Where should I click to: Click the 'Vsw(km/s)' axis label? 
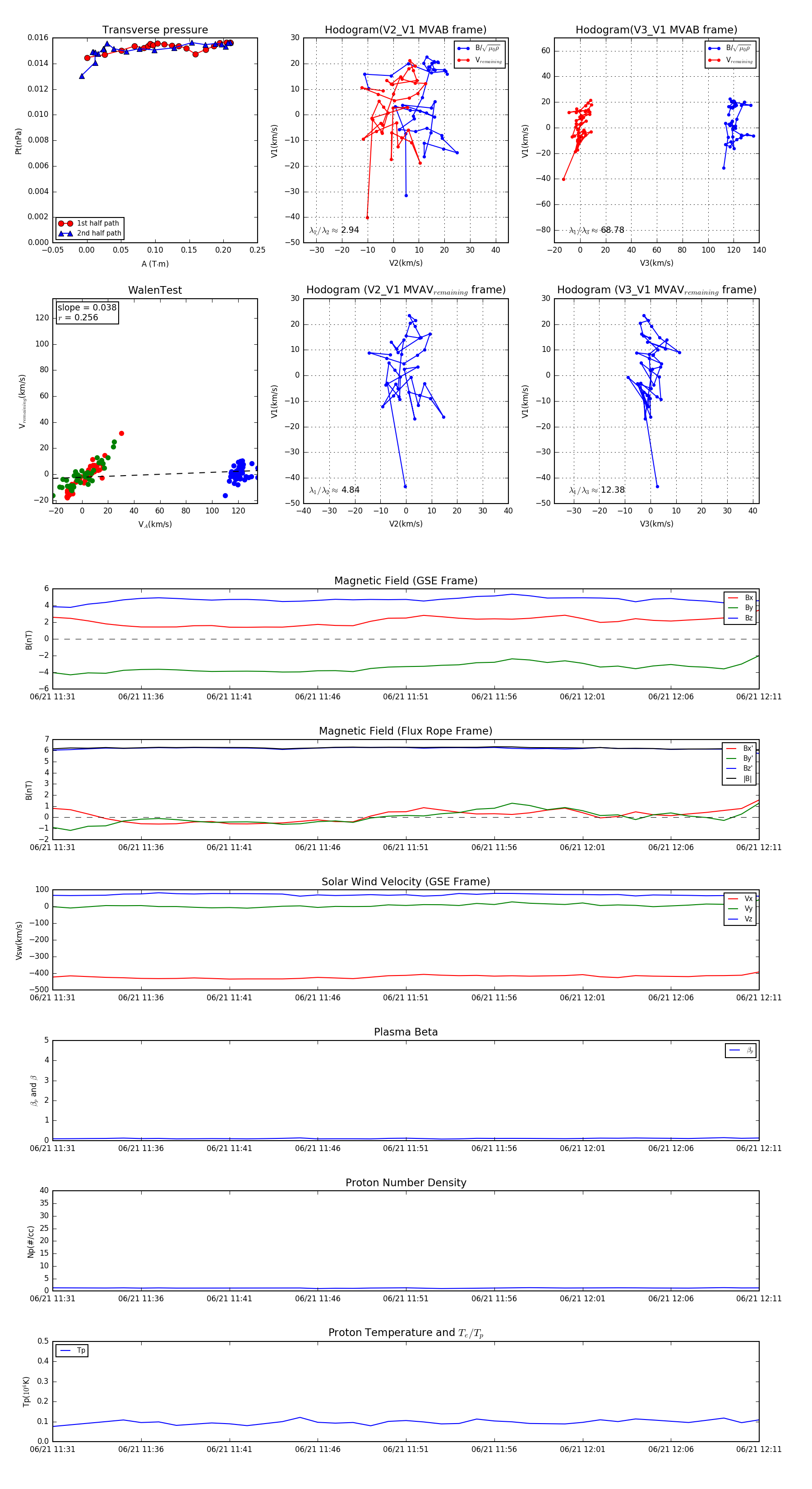[18, 940]
